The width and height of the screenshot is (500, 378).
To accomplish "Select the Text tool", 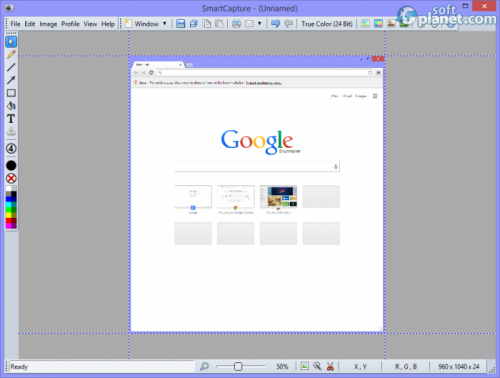I will 11,119.
